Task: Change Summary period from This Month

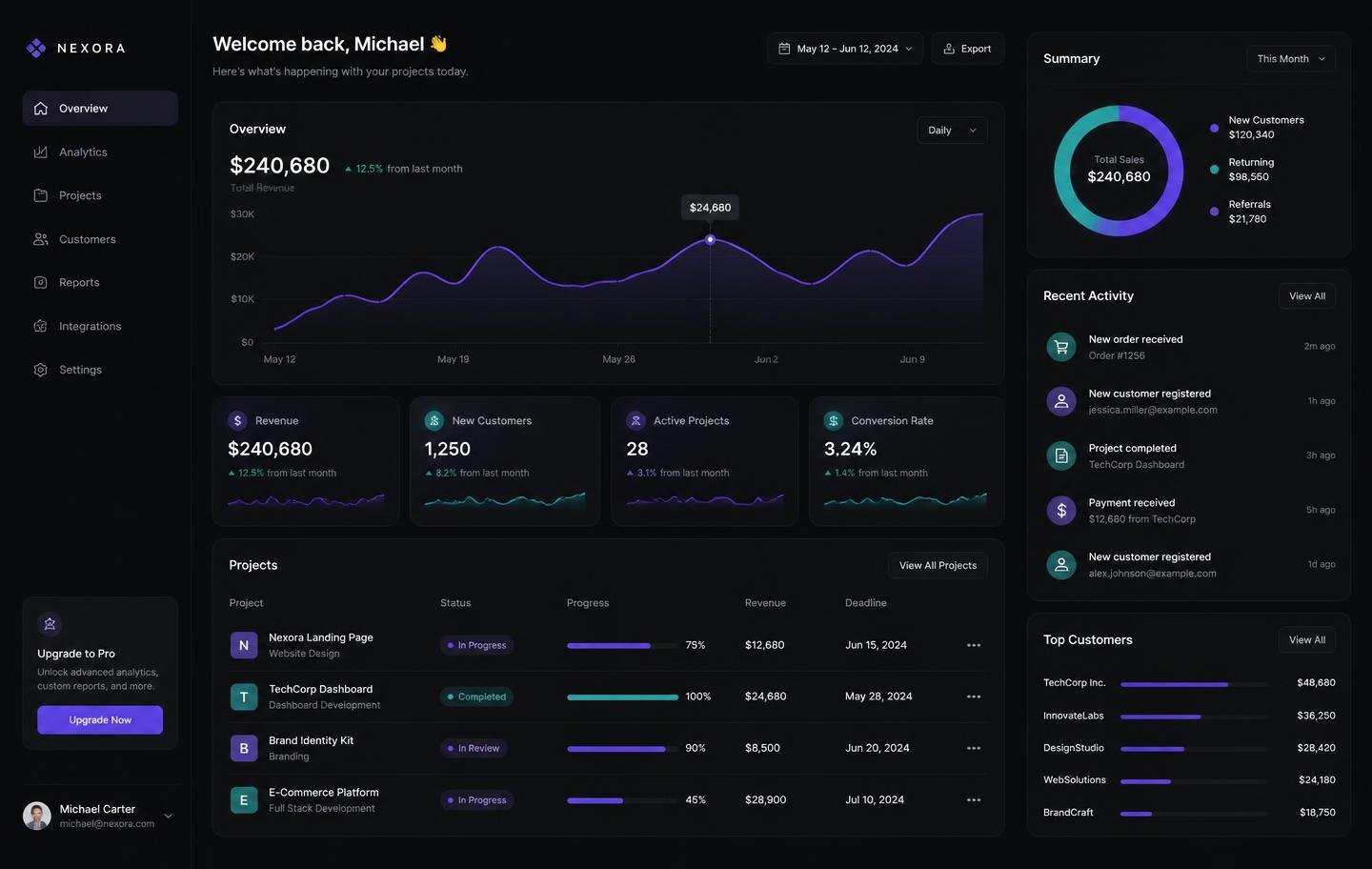Action: tap(1290, 59)
